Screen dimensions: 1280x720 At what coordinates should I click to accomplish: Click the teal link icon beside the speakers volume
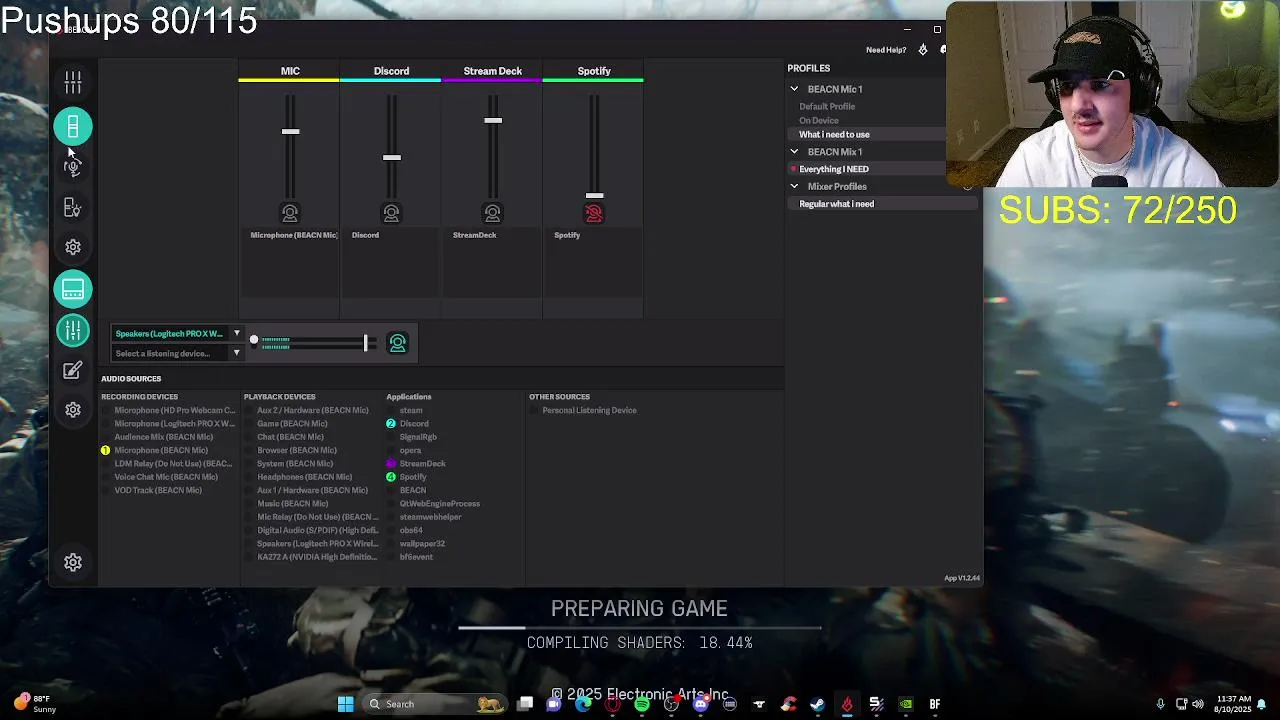pos(397,343)
